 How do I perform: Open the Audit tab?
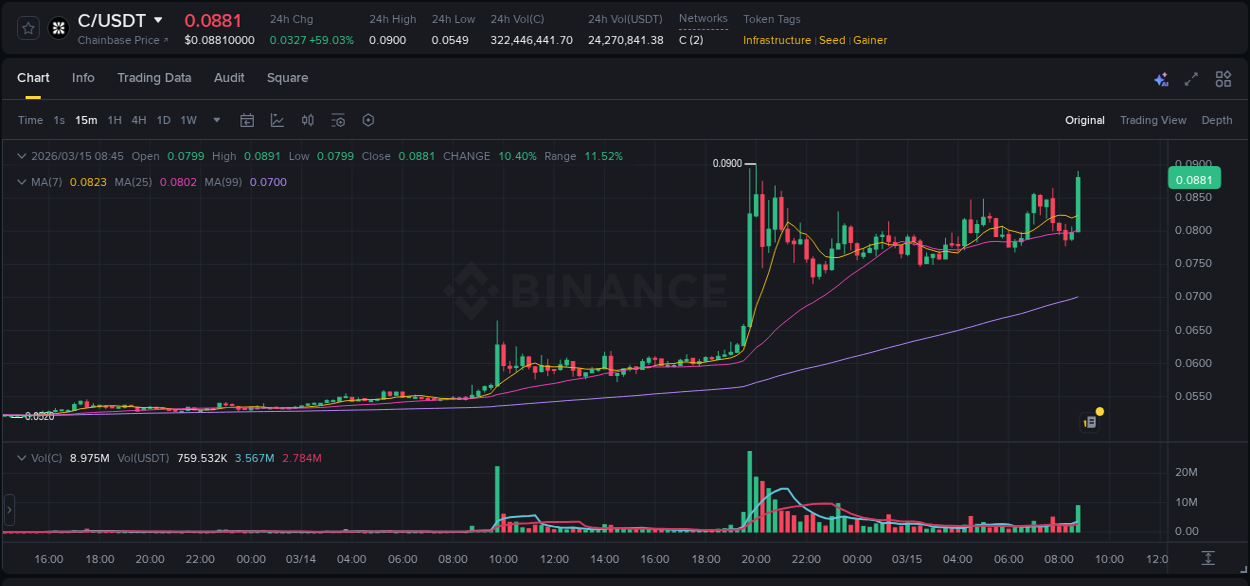click(229, 78)
